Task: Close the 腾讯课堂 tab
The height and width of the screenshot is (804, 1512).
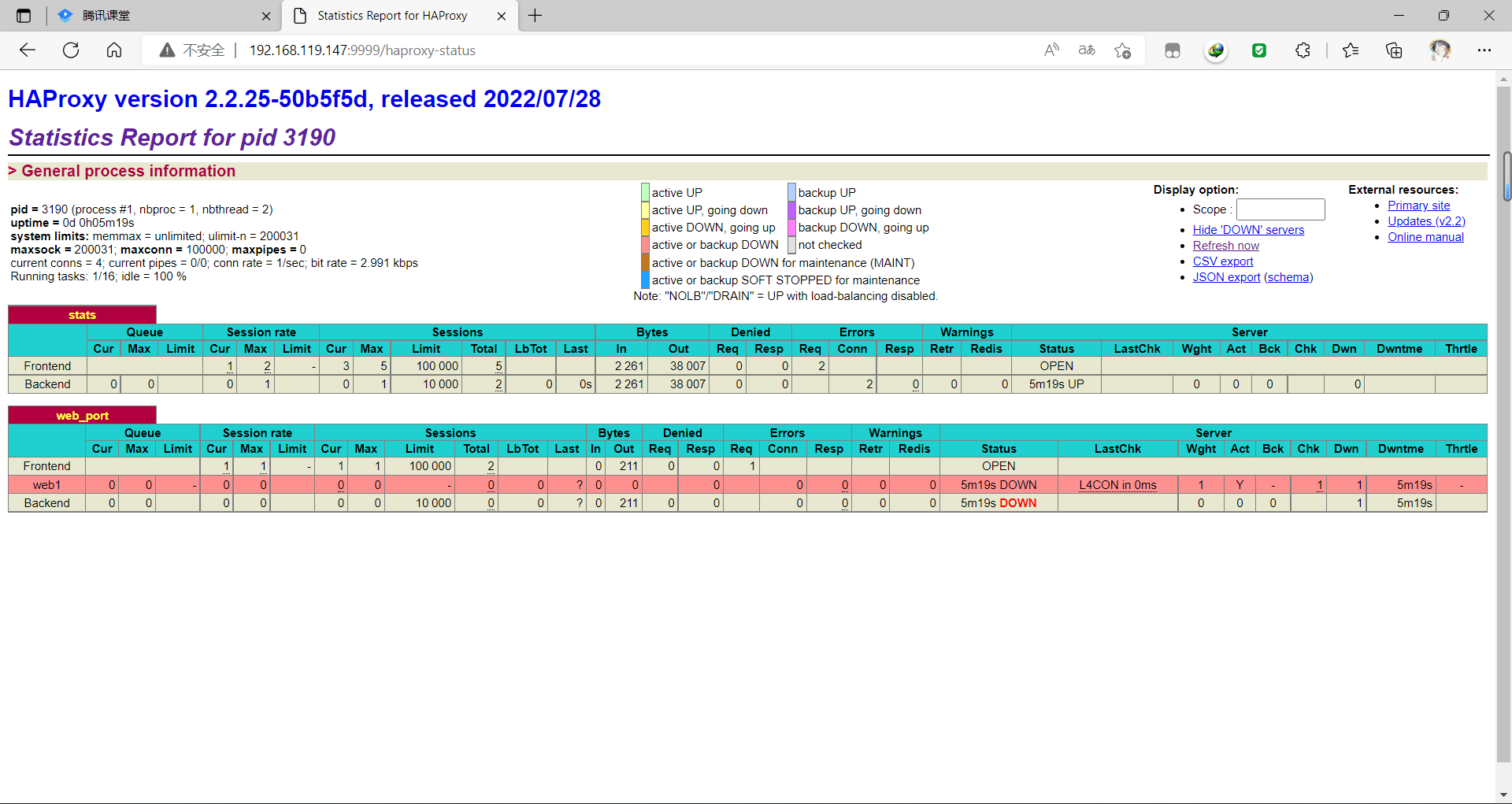Action: click(x=266, y=16)
